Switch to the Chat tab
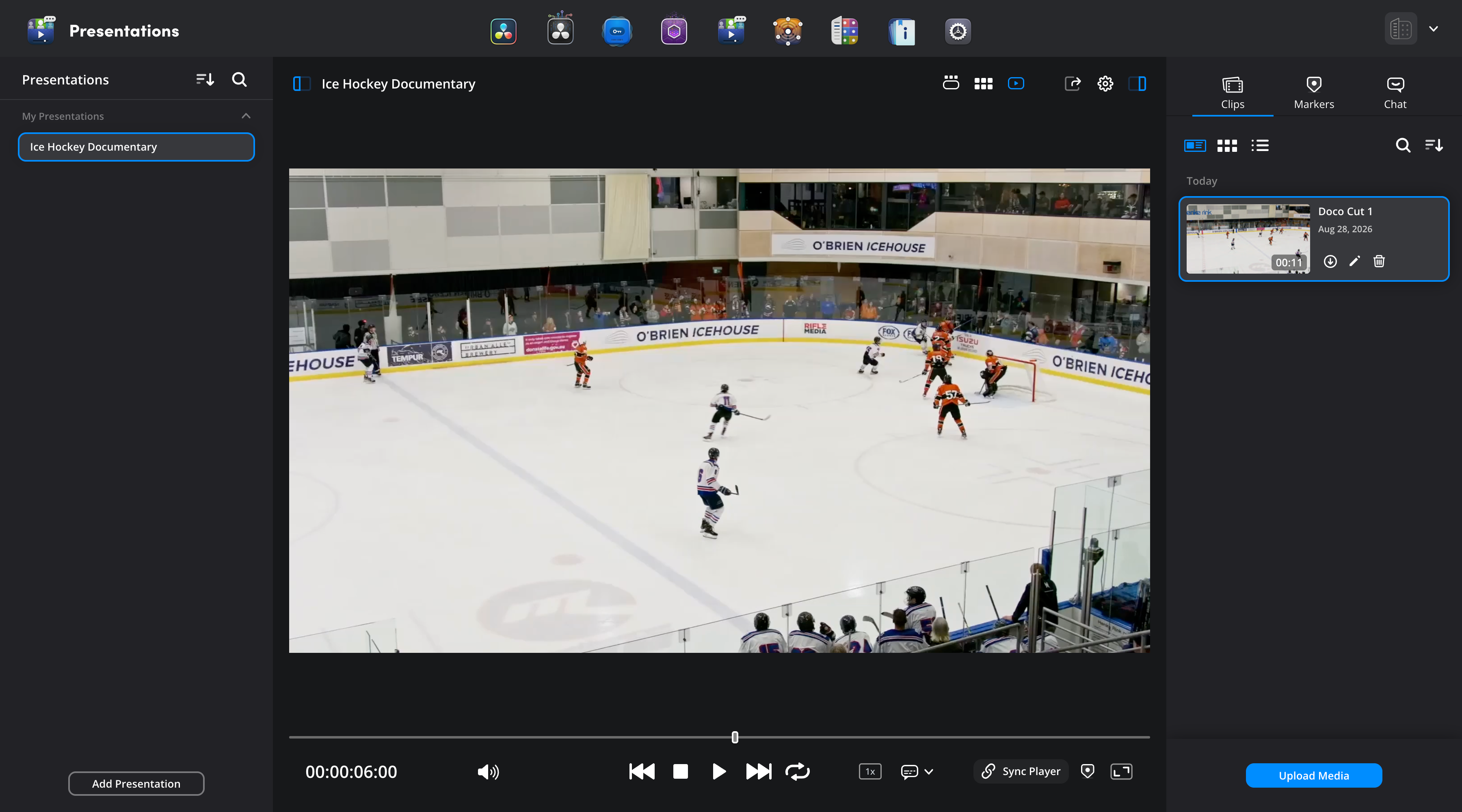This screenshot has width=1462, height=812. click(1395, 94)
